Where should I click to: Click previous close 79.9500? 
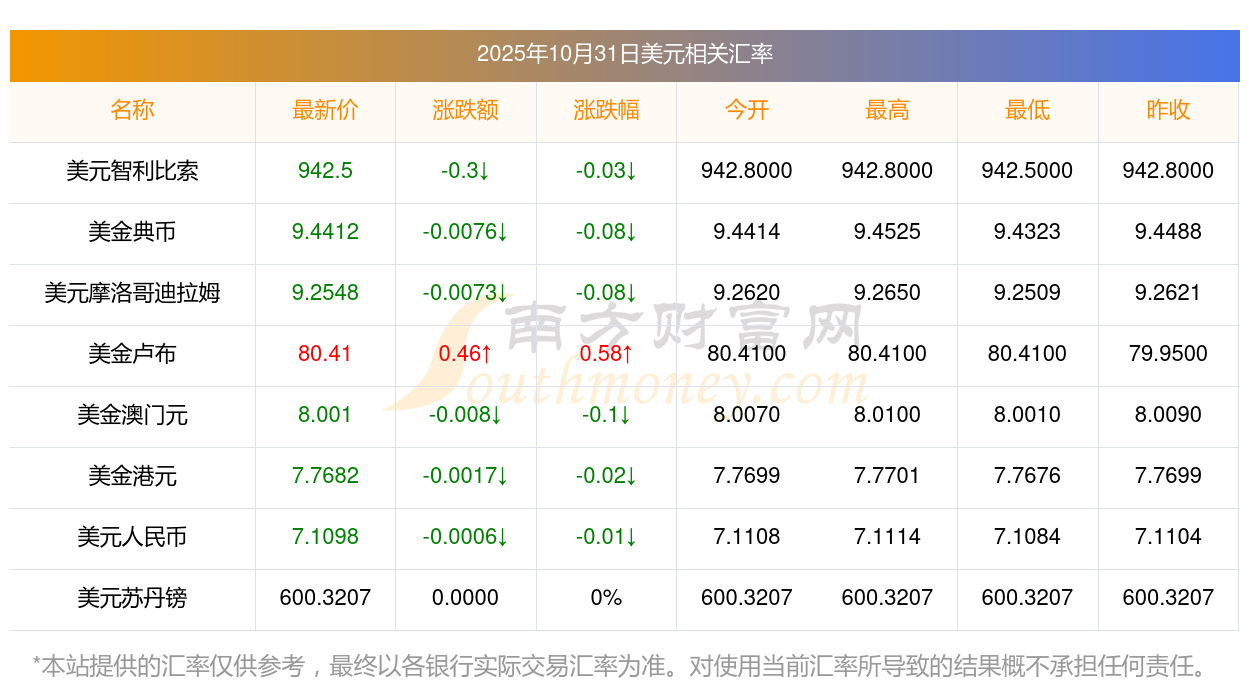tap(1168, 354)
